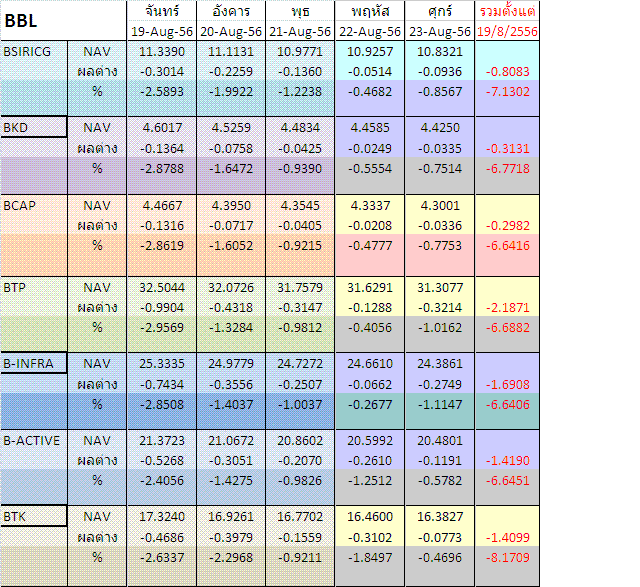This screenshot has height=587, width=640.
Task: Click the B-ACTIVE fund name cell
Action: point(34,440)
